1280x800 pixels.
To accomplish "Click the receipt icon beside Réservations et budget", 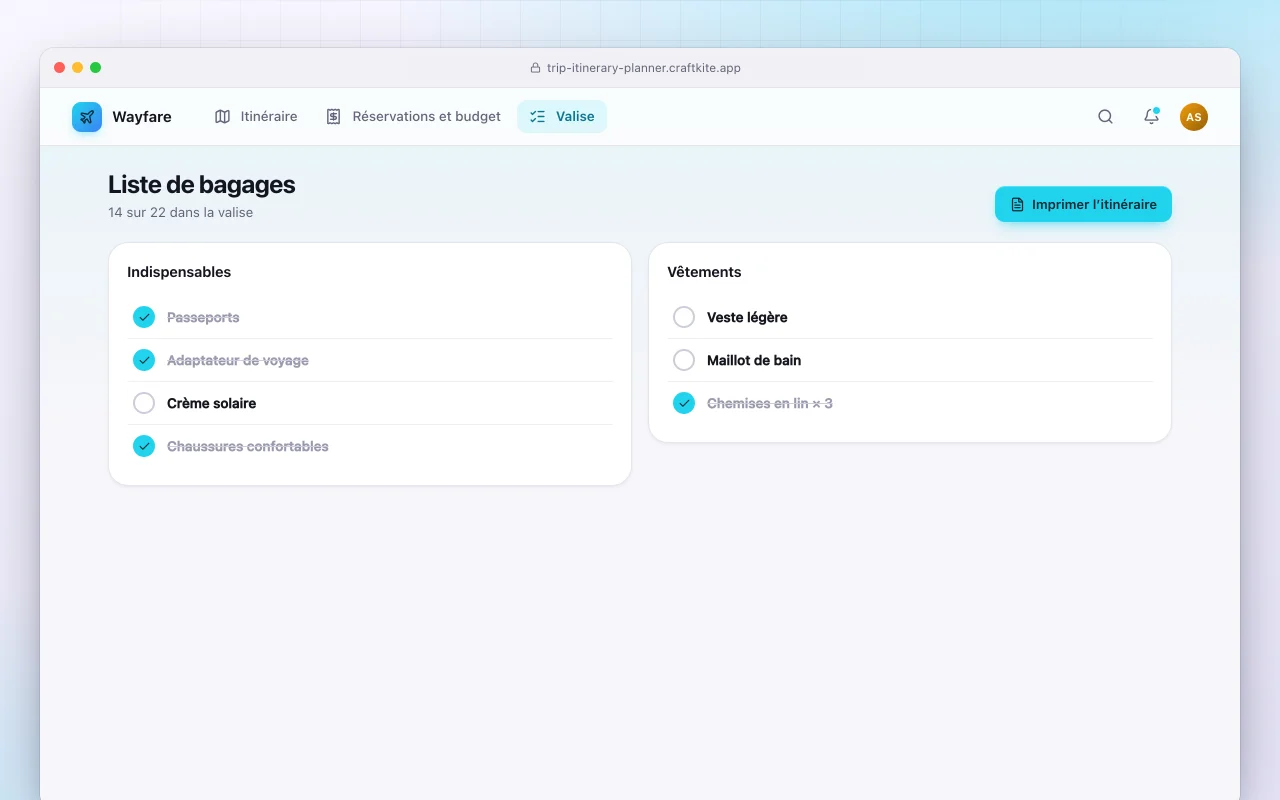I will [334, 117].
